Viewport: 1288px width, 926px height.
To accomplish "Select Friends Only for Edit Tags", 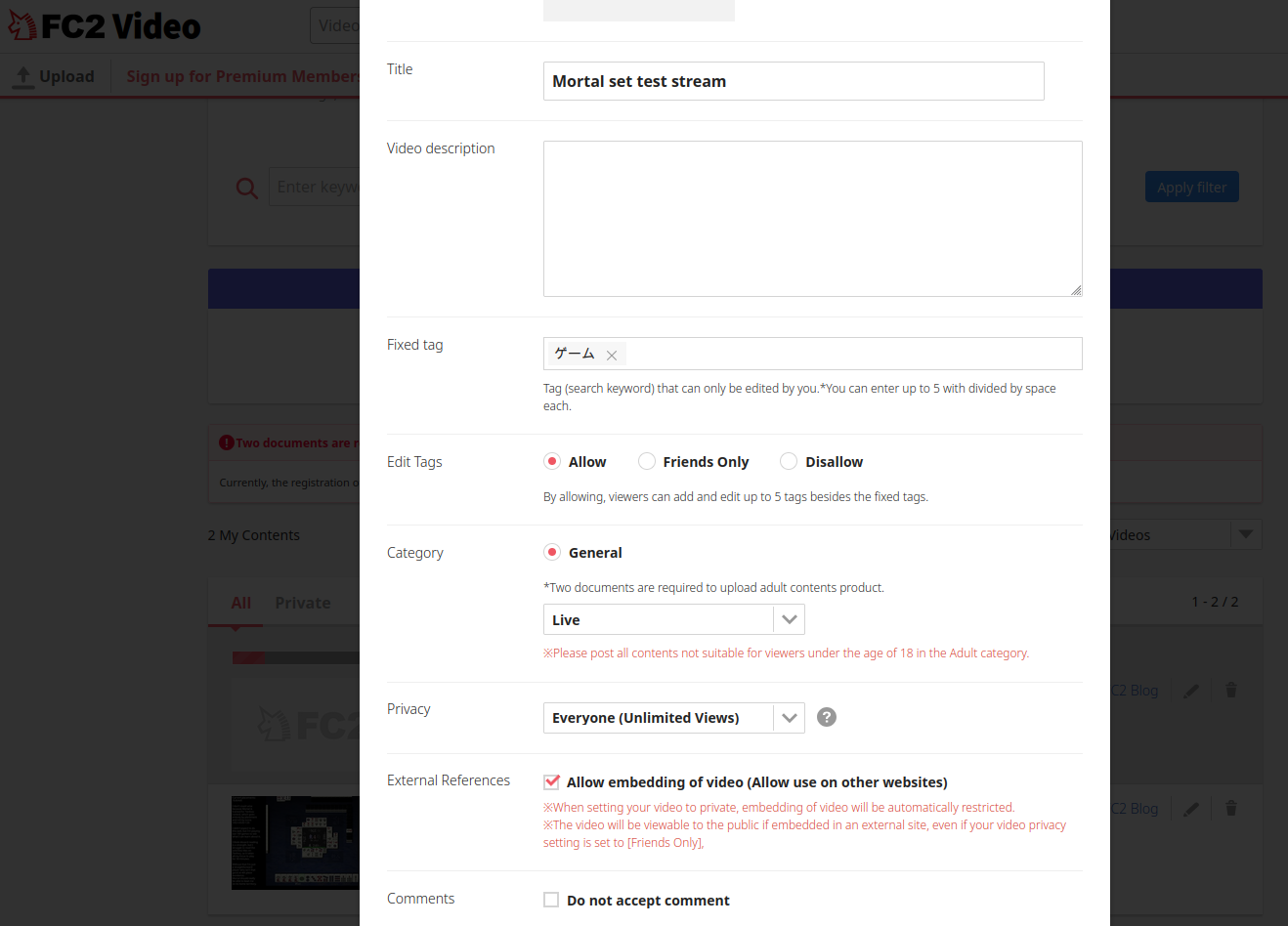I will pos(647,461).
